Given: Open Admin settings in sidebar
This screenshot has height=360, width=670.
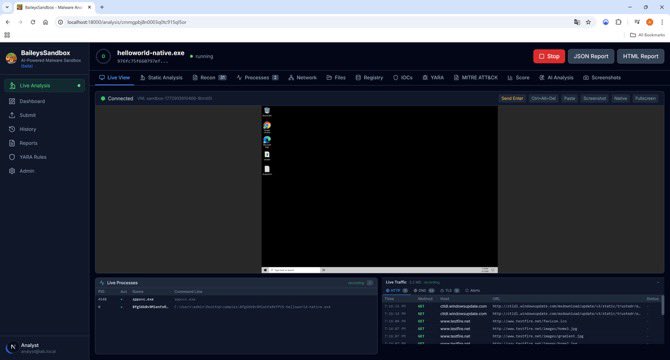Looking at the screenshot, I should click(44, 171).
